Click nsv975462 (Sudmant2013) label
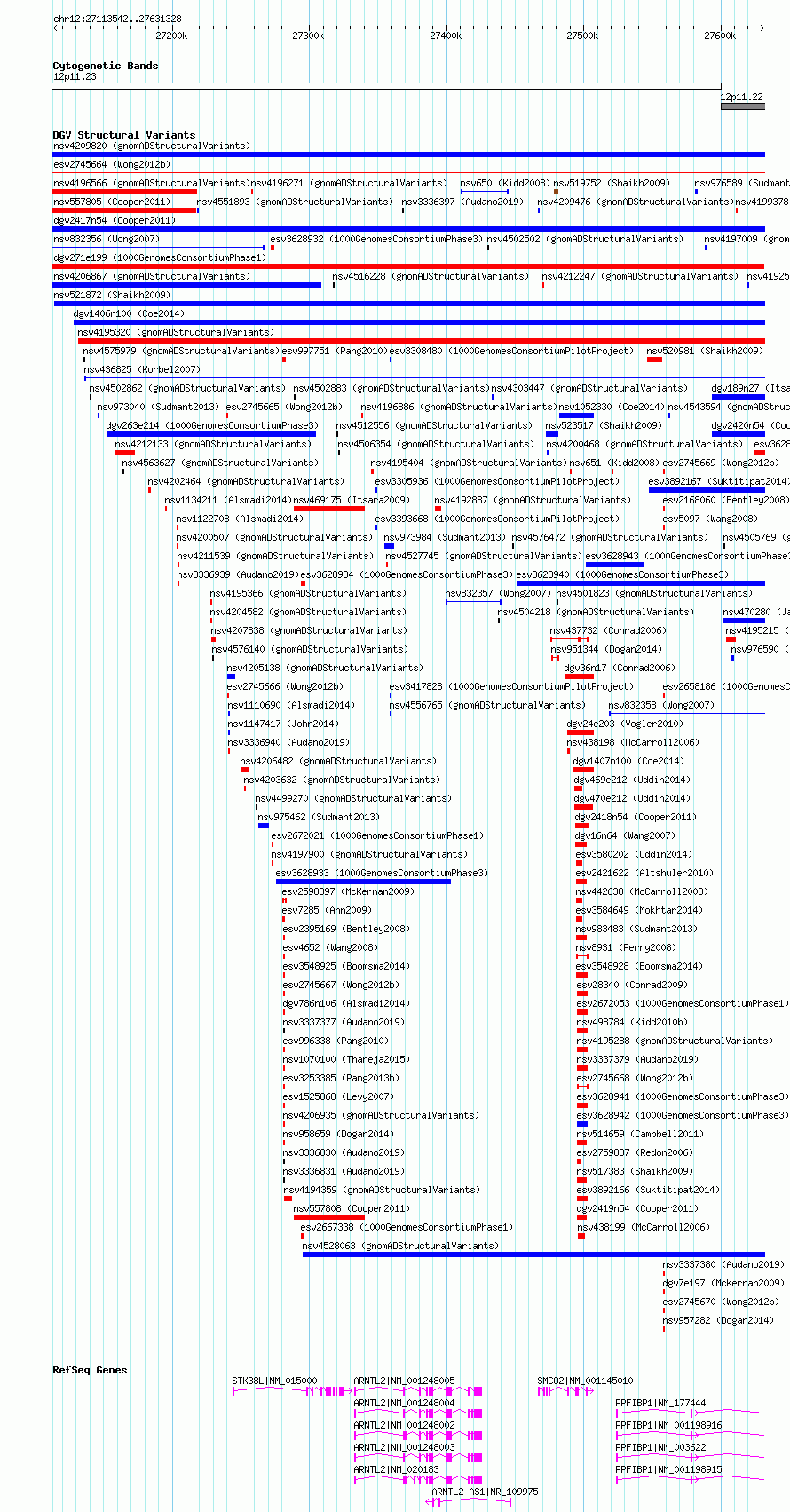This screenshot has width=790, height=1512. (x=319, y=817)
